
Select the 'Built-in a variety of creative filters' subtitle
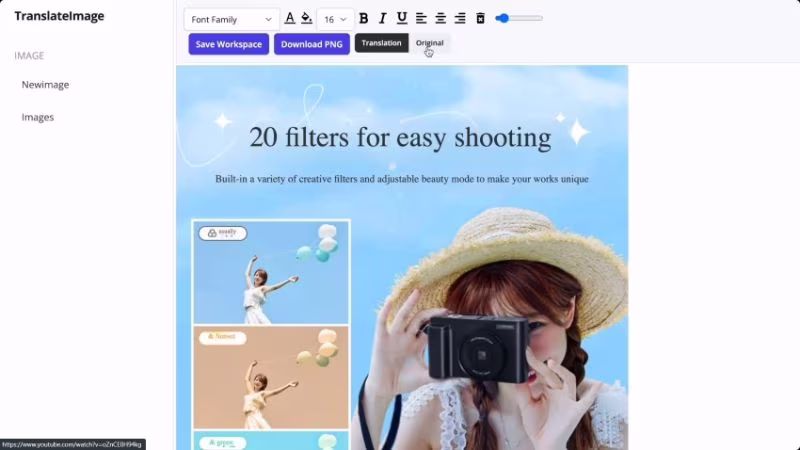(x=402, y=179)
